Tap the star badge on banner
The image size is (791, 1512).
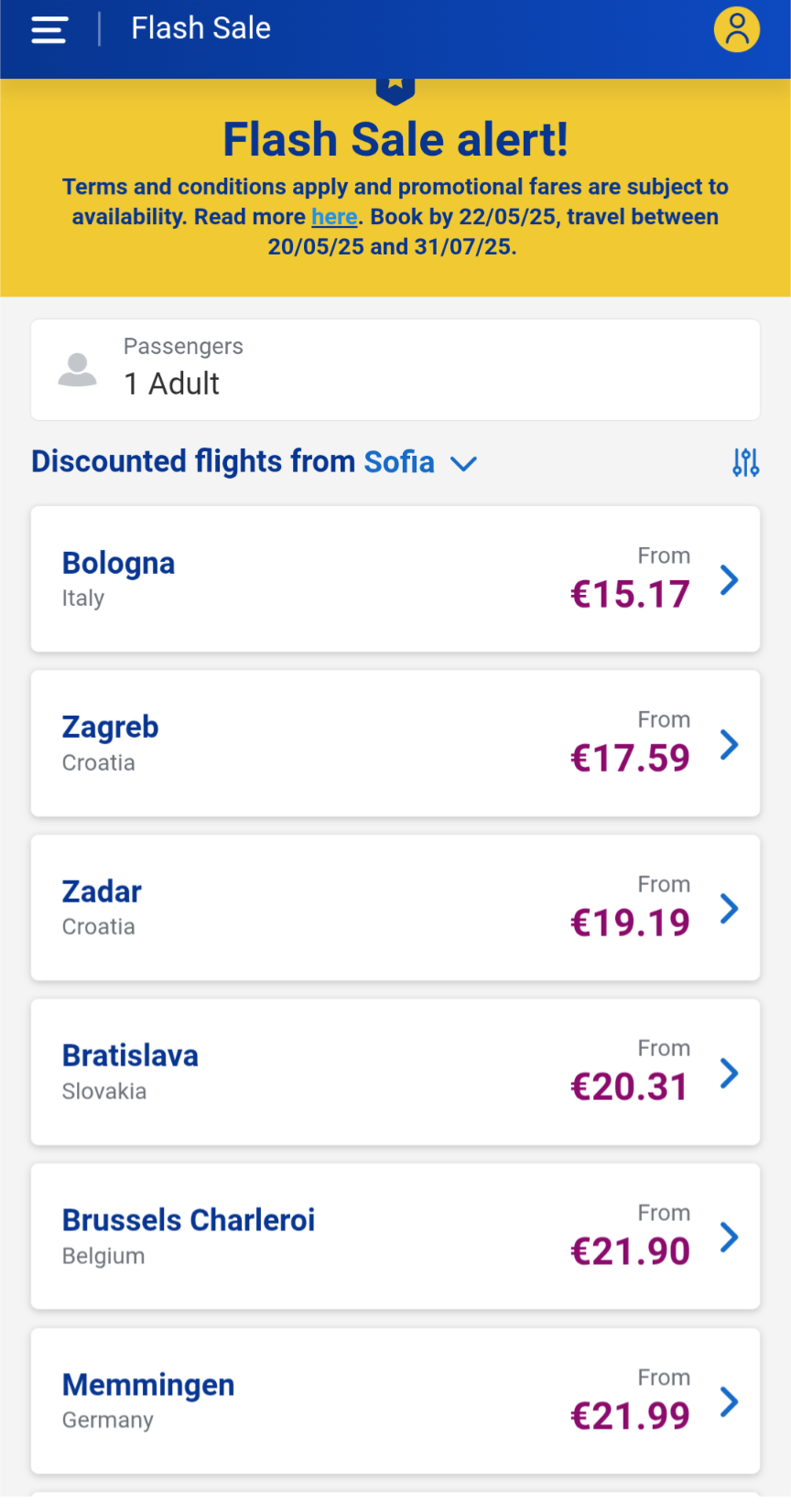coord(395,88)
